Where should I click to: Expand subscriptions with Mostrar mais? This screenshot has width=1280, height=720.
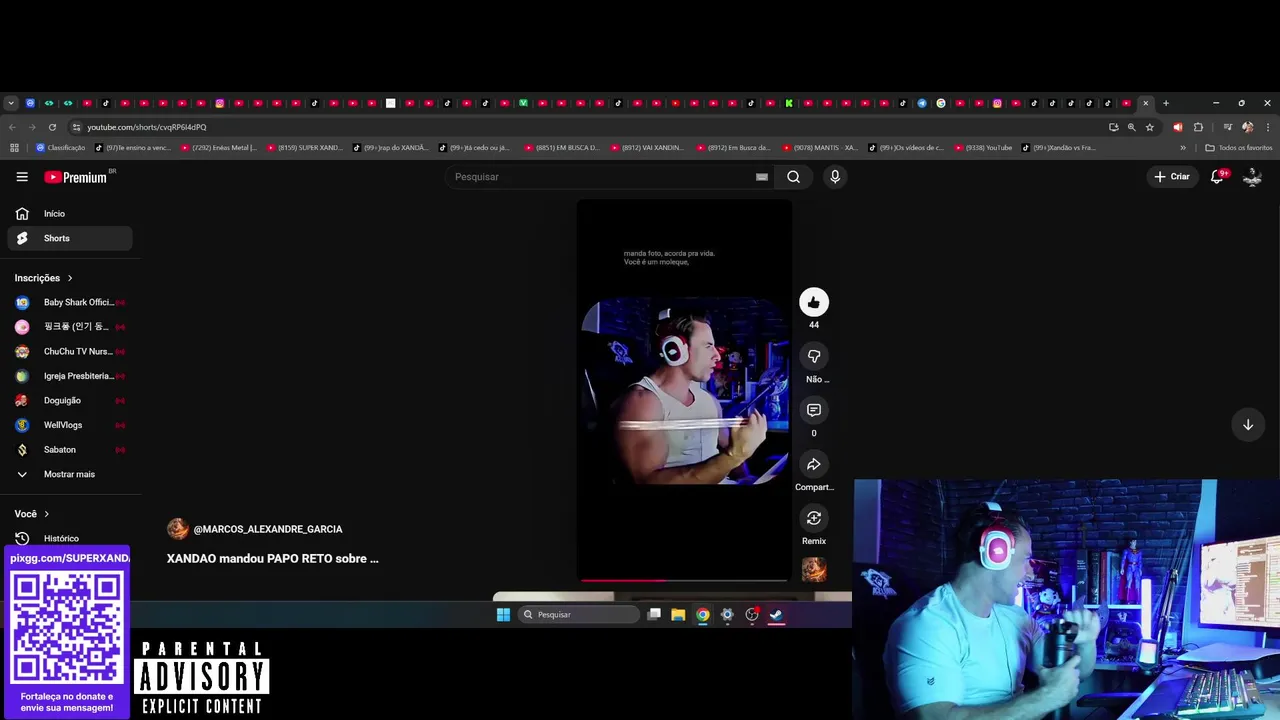[70, 474]
